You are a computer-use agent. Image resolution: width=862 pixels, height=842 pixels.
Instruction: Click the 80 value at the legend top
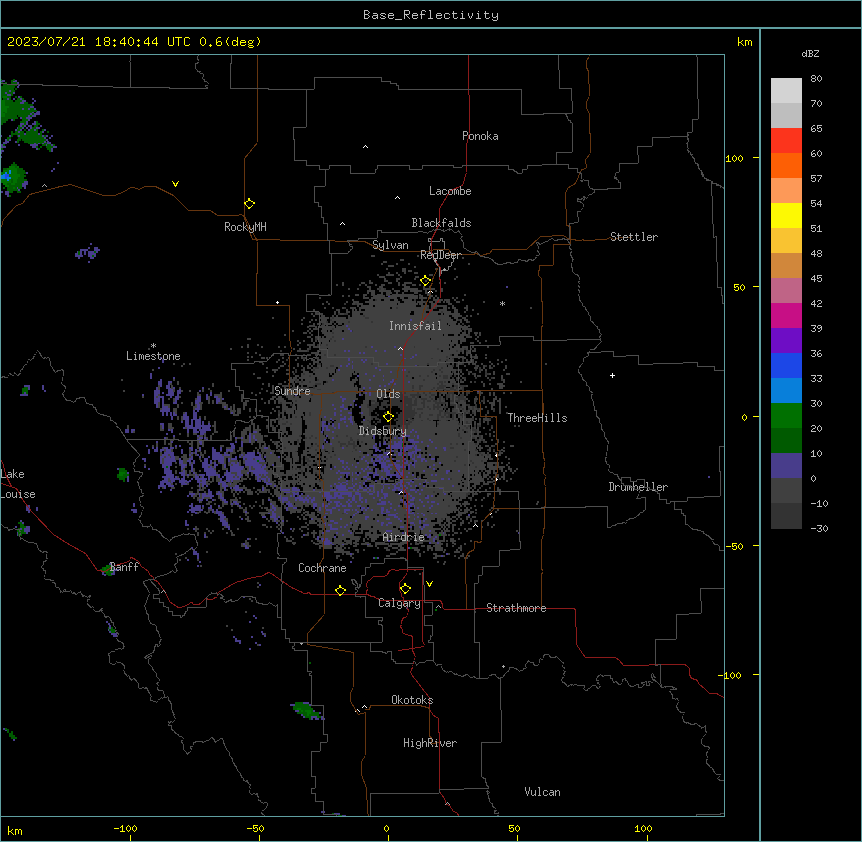click(x=816, y=79)
